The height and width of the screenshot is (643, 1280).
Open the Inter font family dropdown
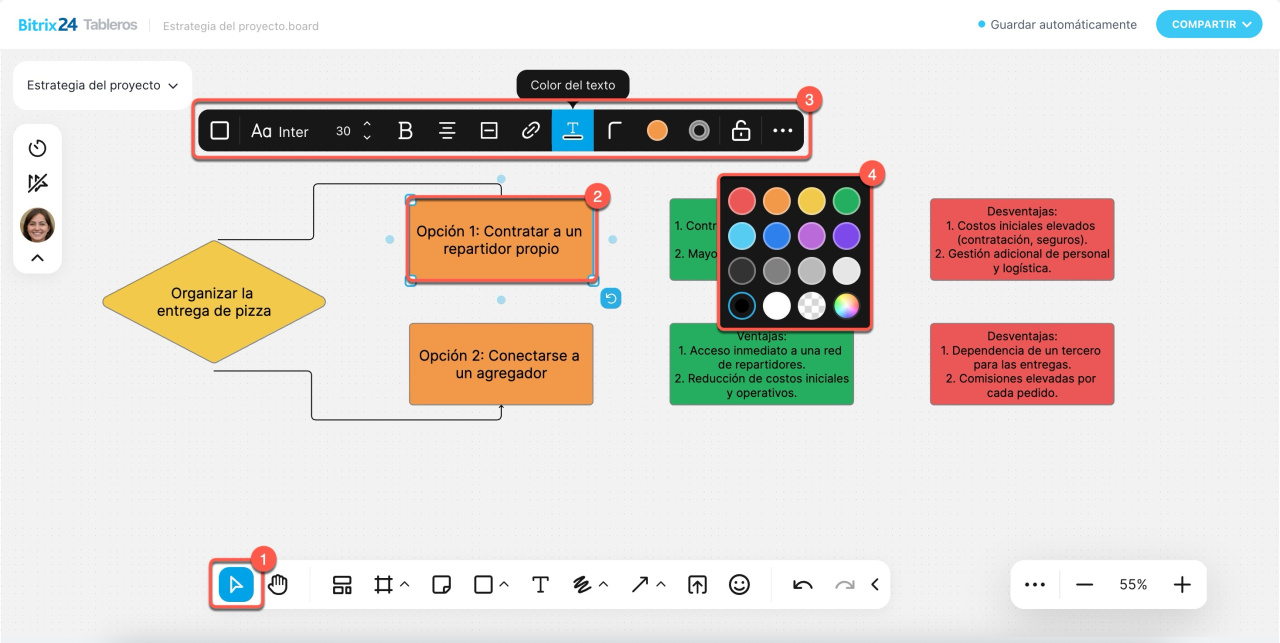[280, 131]
